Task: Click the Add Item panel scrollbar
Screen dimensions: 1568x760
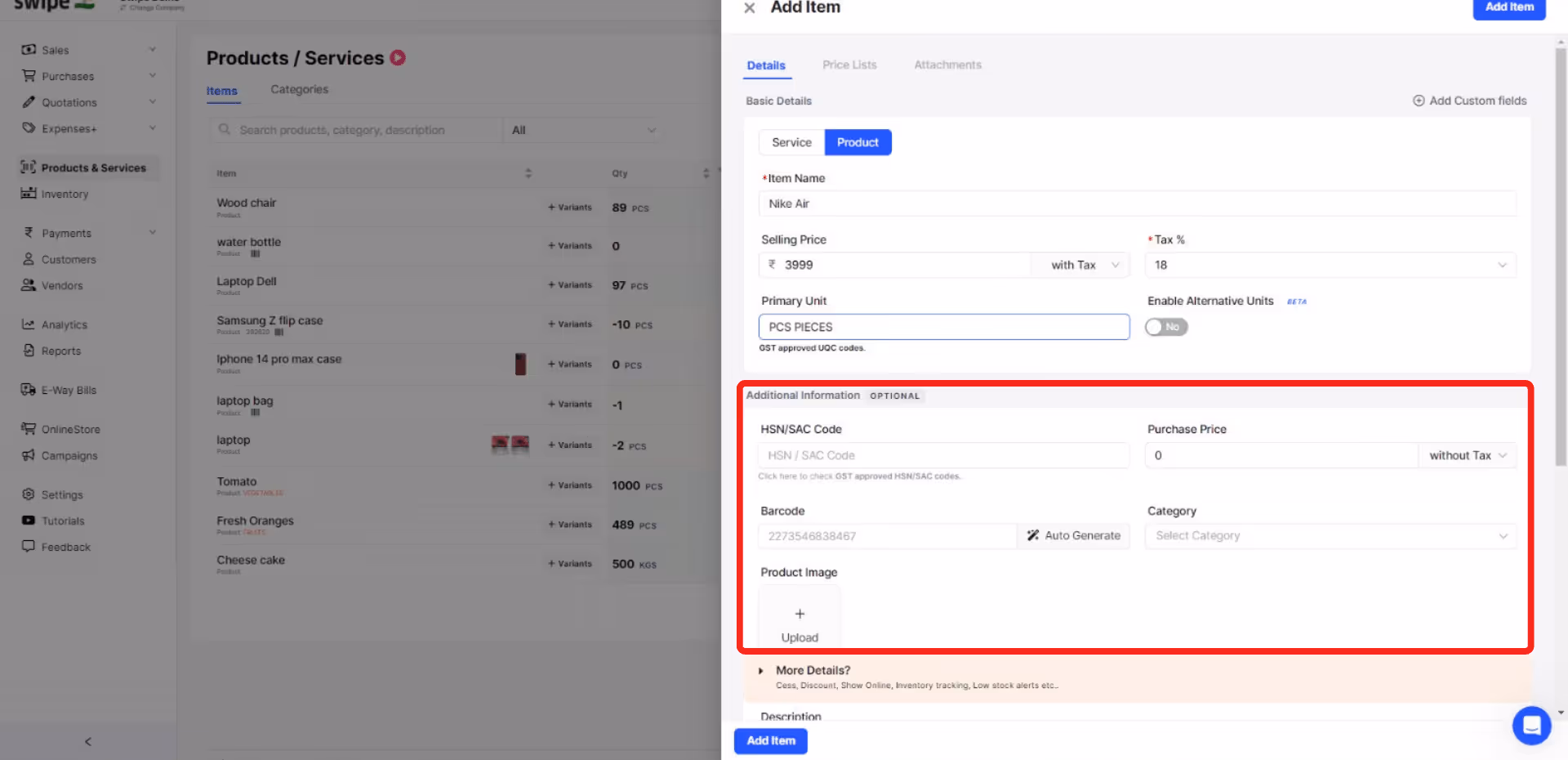Action: pos(1561,258)
